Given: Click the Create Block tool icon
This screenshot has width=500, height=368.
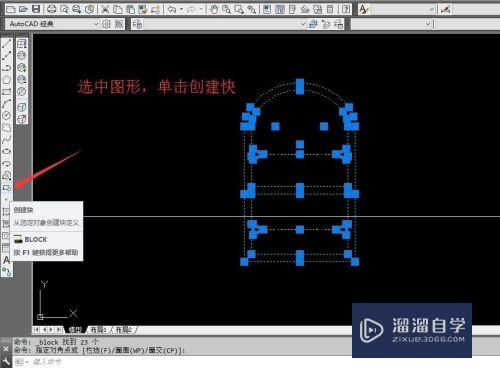Looking at the screenshot, I should [7, 188].
